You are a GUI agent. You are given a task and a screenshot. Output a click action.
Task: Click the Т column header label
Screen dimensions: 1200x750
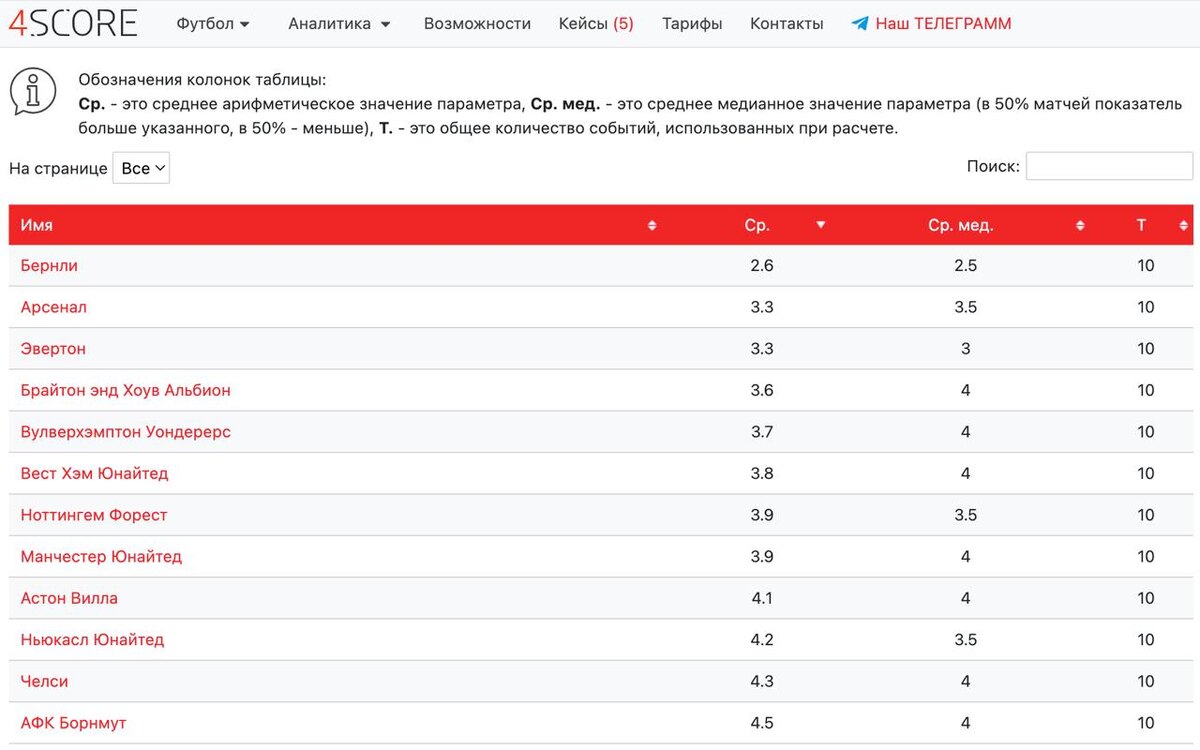pos(1141,226)
